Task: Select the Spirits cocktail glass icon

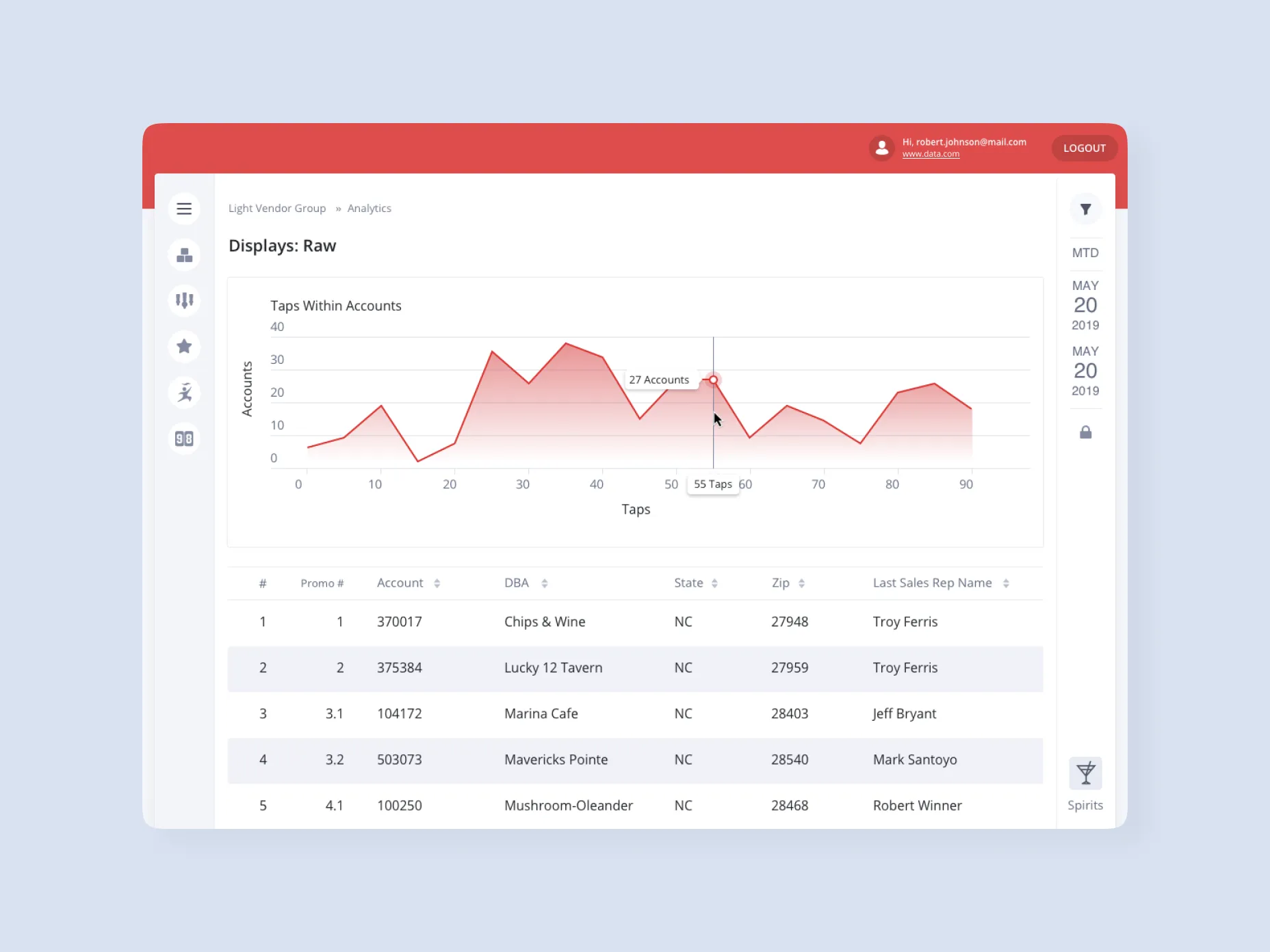Action: click(x=1085, y=773)
